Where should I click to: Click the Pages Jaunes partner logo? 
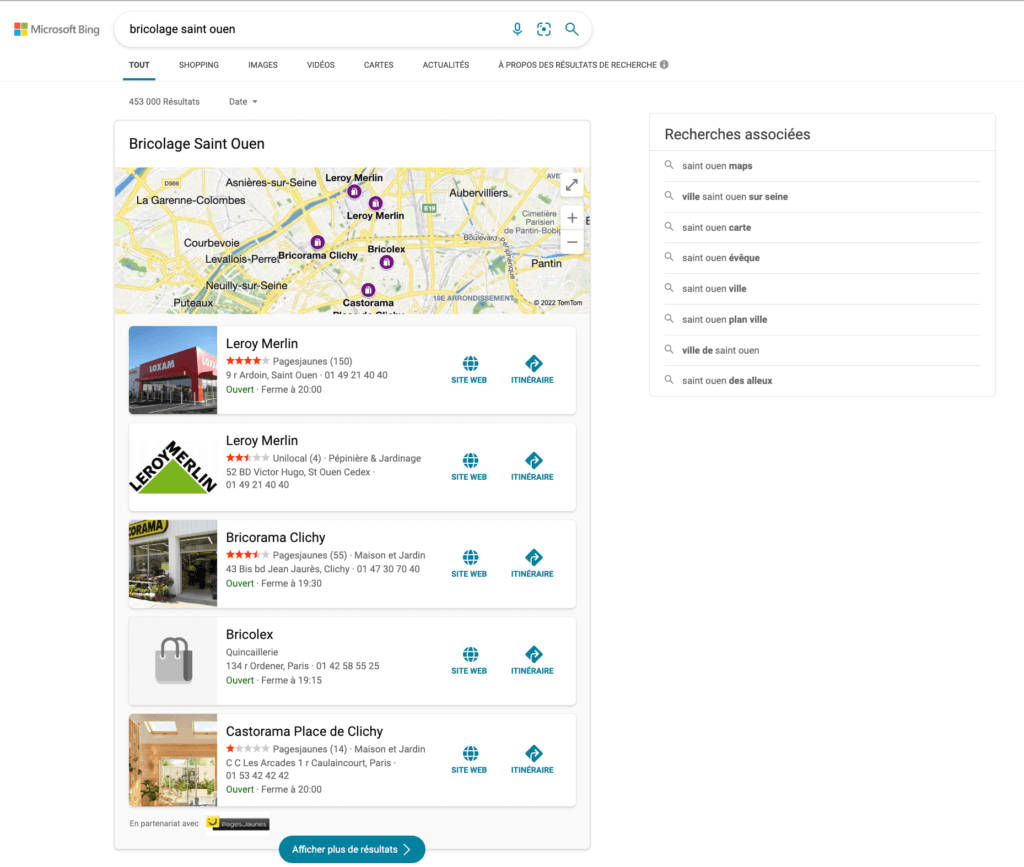pyautogui.click(x=237, y=824)
